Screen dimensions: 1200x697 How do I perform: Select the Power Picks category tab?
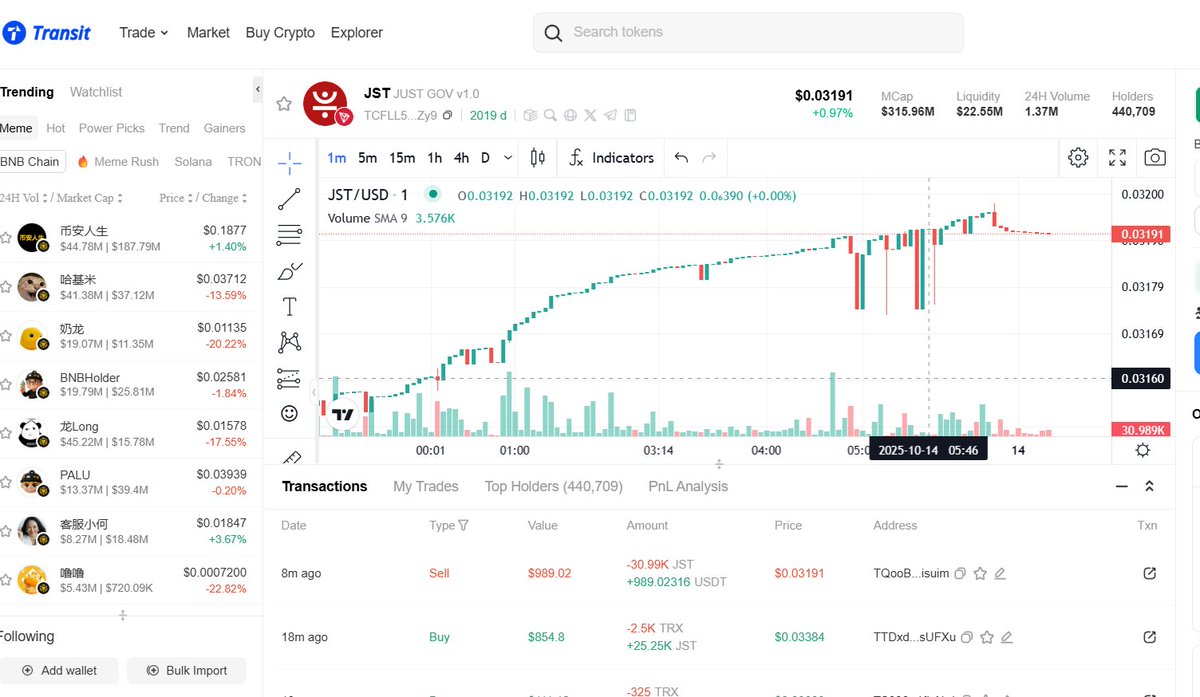coord(112,128)
